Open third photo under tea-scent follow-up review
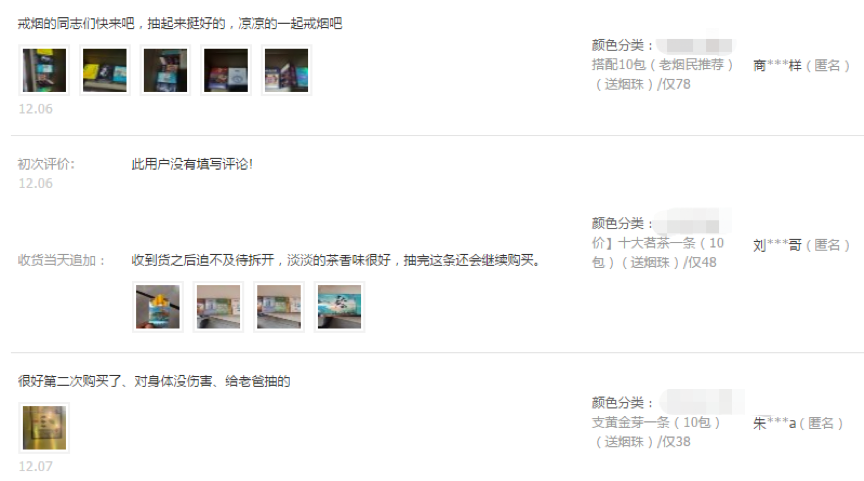 [279, 307]
